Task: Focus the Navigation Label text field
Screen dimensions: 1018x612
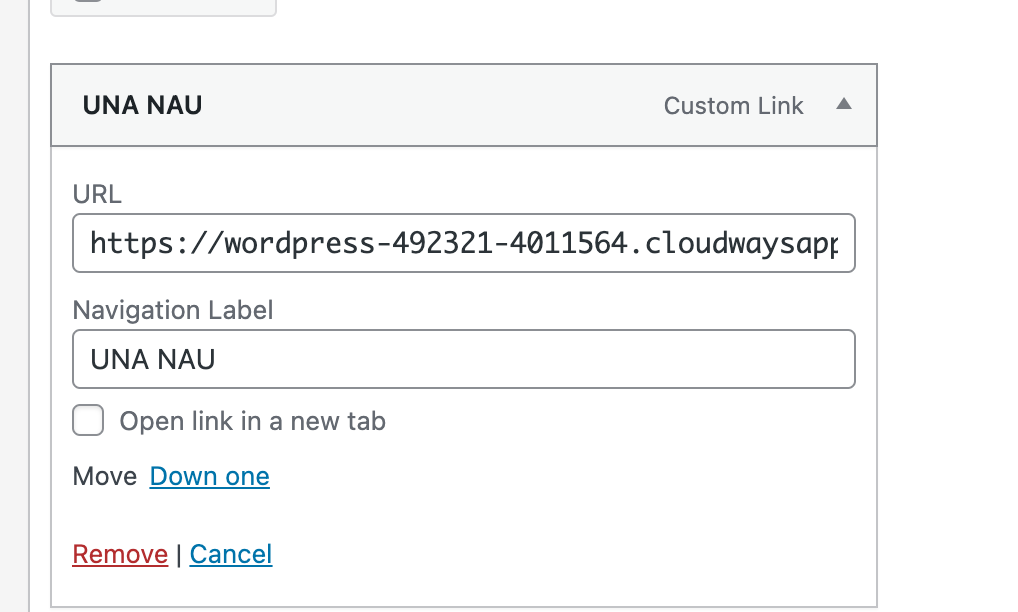Action: pos(463,359)
